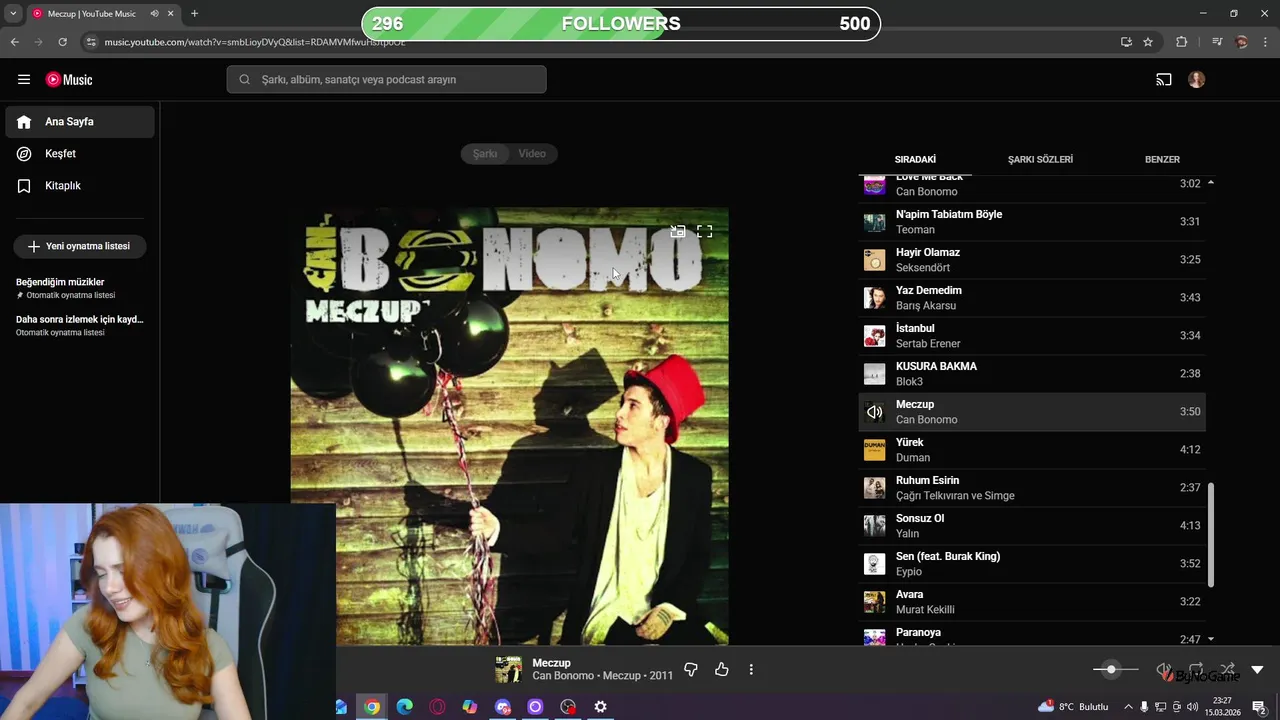Click the queue list scrollbar
This screenshot has height=720, width=1280.
click(1211, 535)
